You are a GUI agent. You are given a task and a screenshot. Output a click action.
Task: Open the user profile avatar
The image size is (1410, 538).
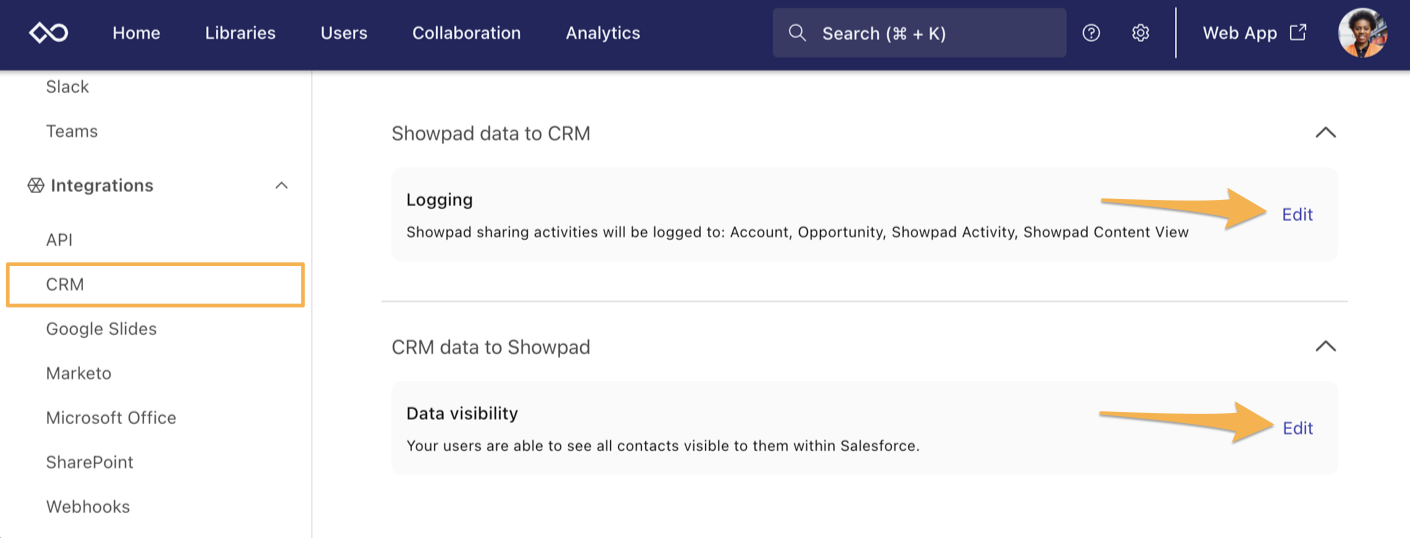(x=1362, y=33)
